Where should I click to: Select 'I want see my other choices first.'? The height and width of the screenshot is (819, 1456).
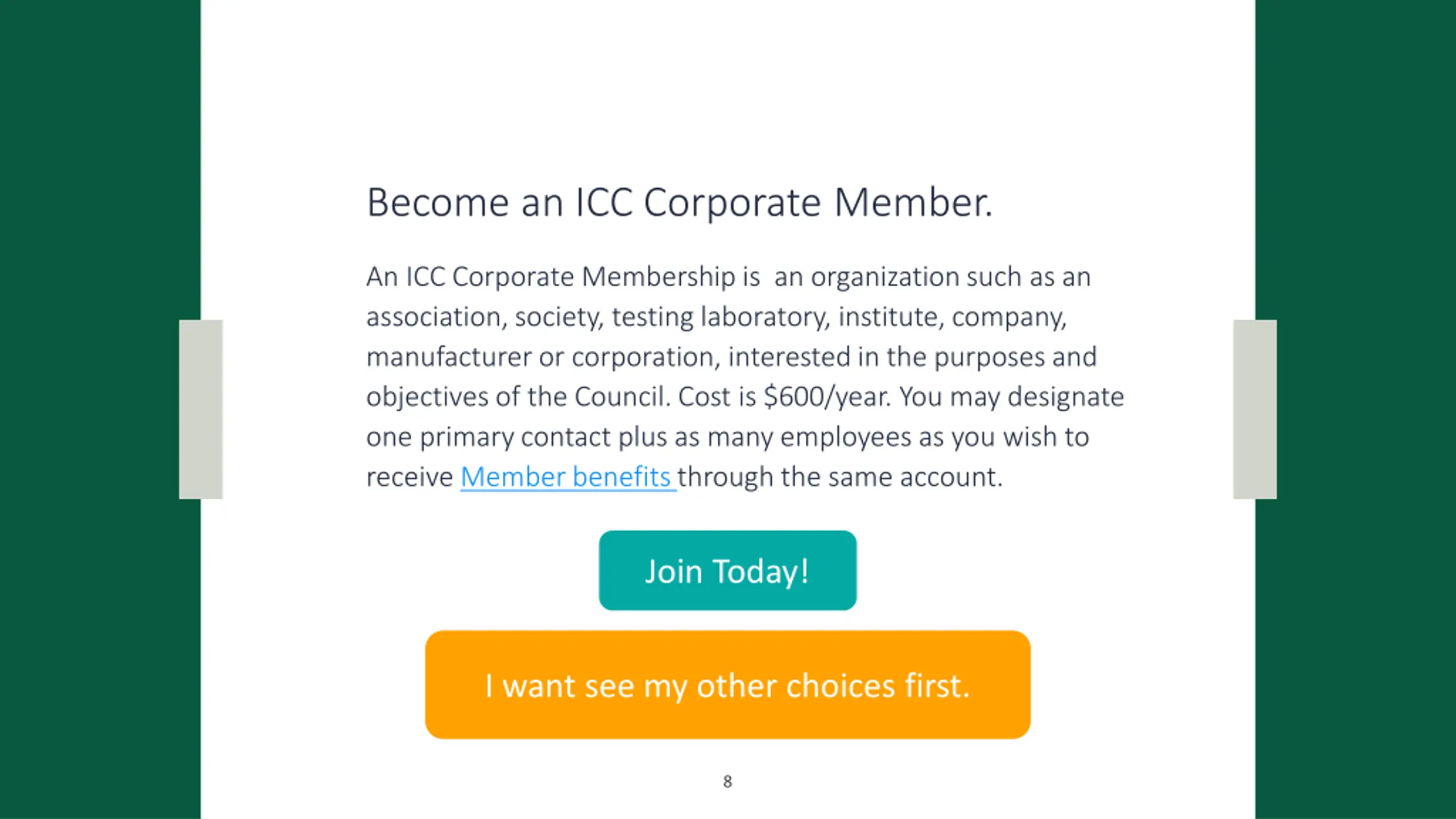tap(727, 685)
